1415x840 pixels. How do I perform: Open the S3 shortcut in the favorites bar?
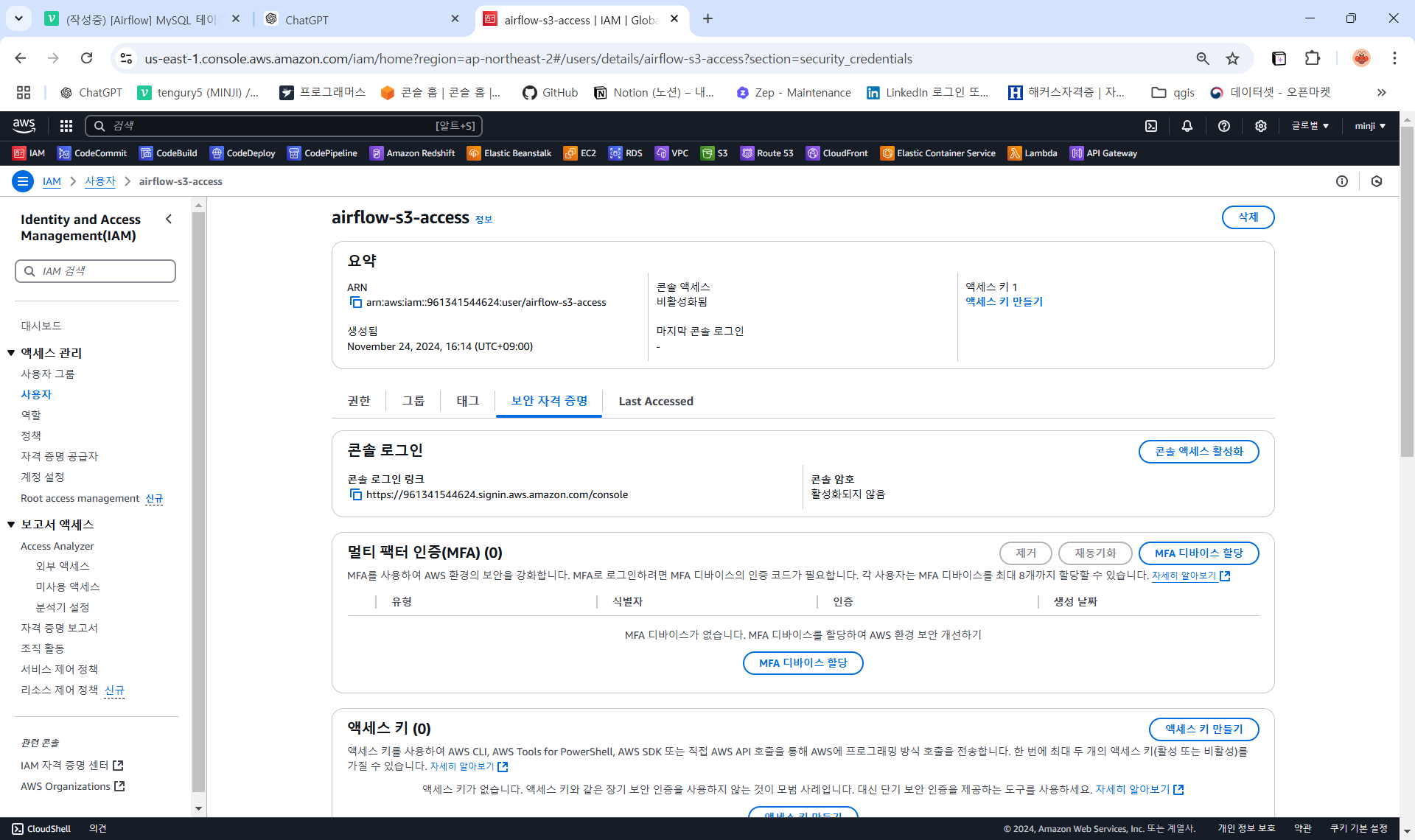714,153
